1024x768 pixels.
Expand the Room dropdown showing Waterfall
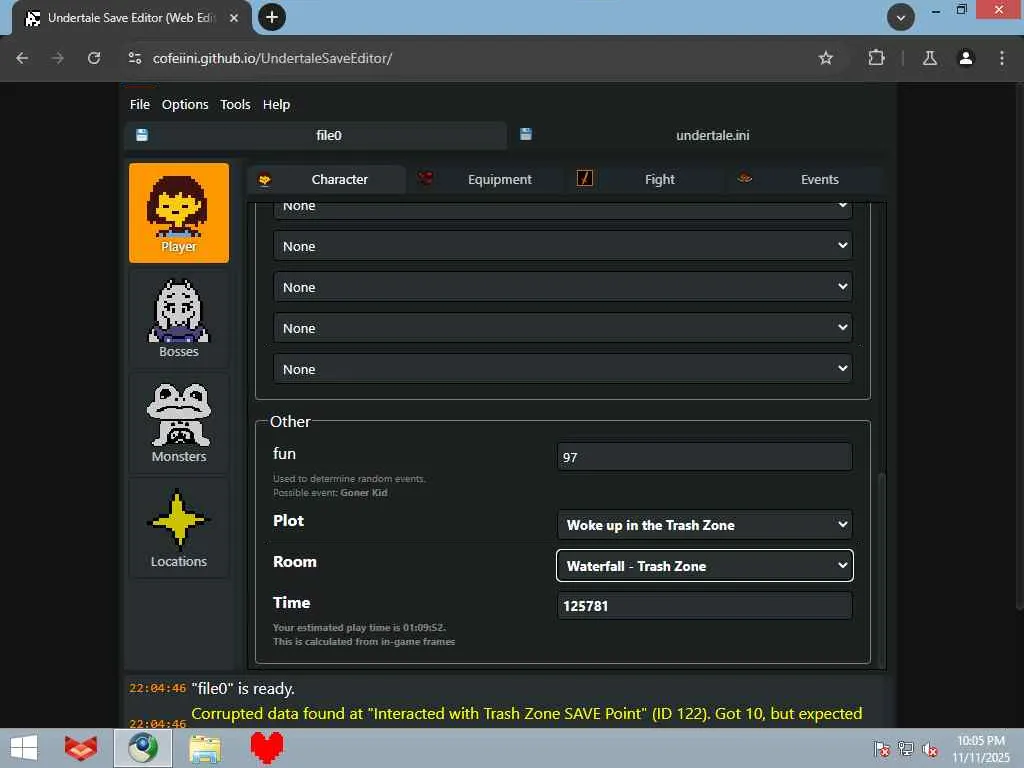pos(705,566)
